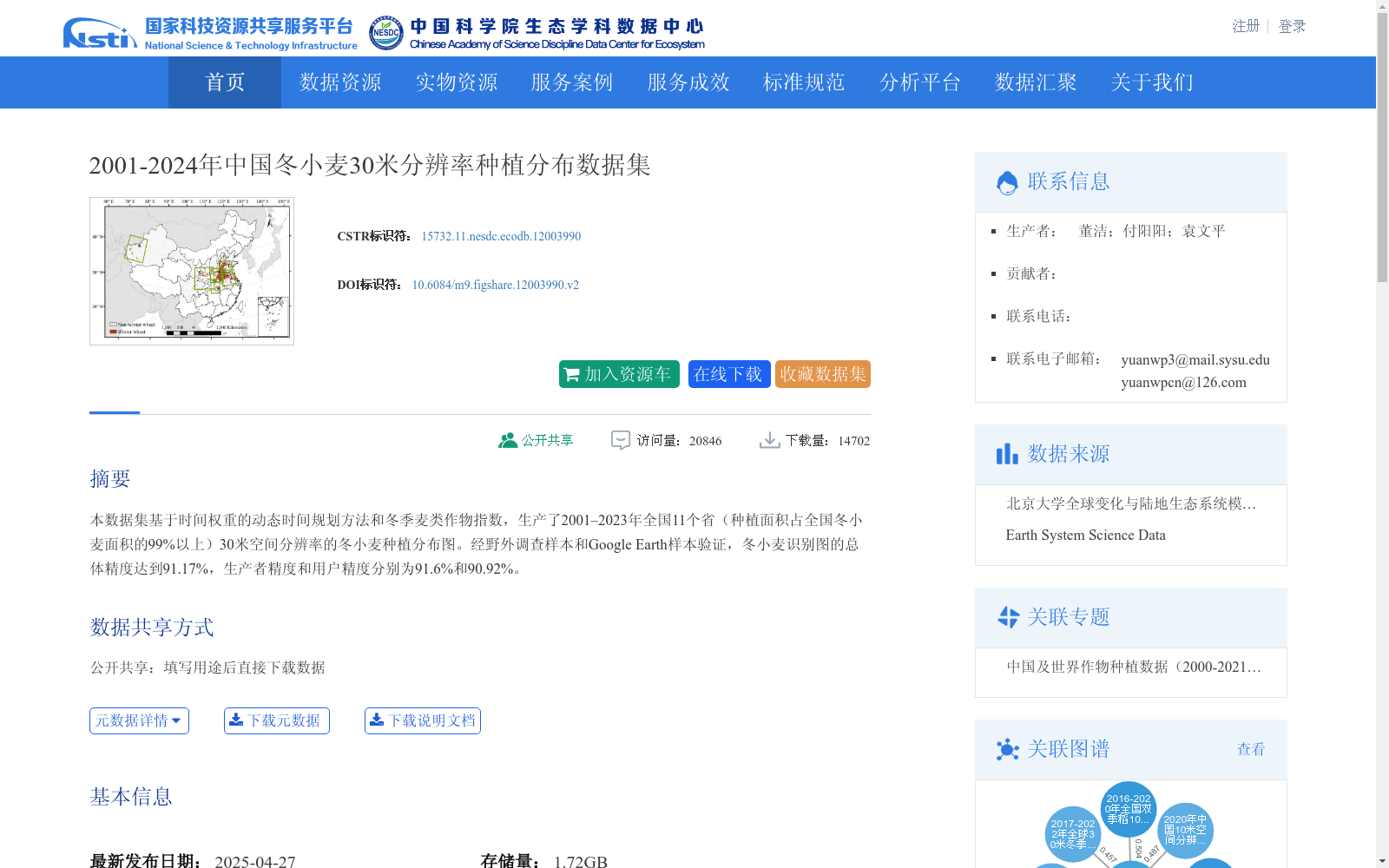The width and height of the screenshot is (1389, 868).
Task: Click the related topics pie icon
Action: click(1008, 617)
